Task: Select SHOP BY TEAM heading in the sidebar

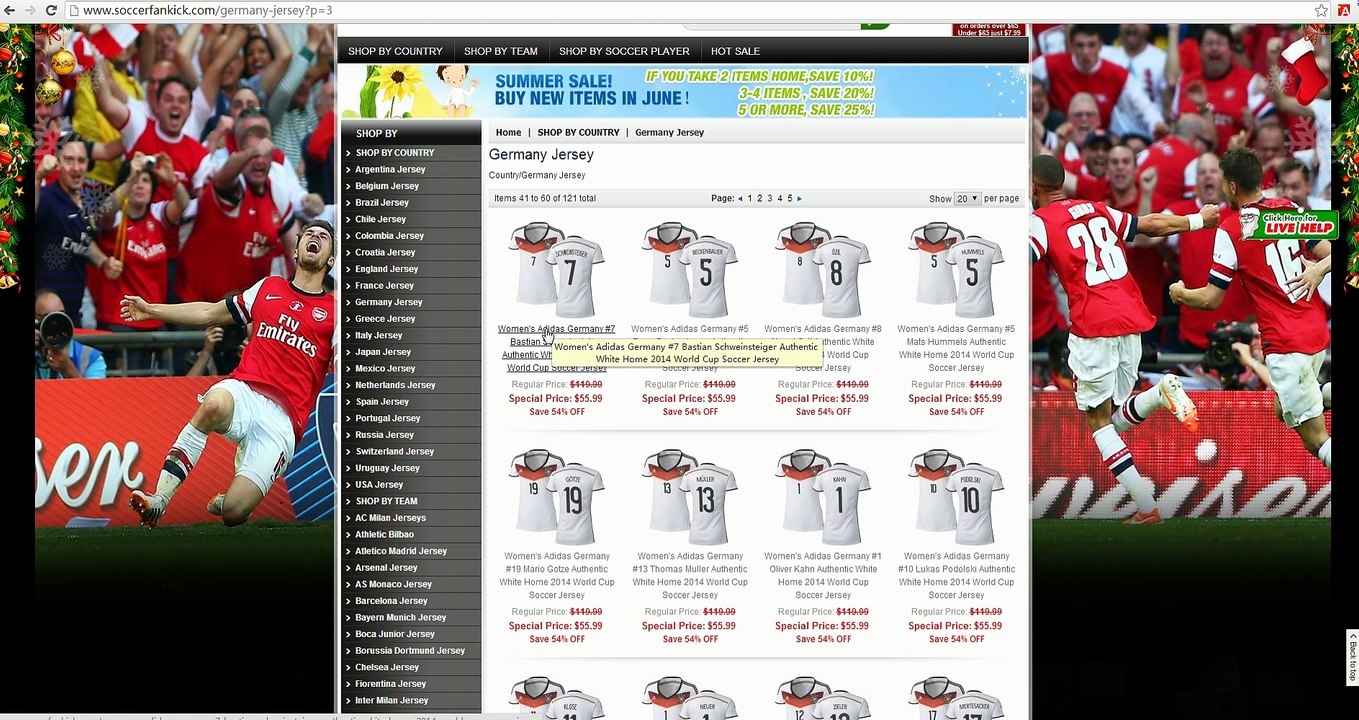Action: [x=387, y=501]
